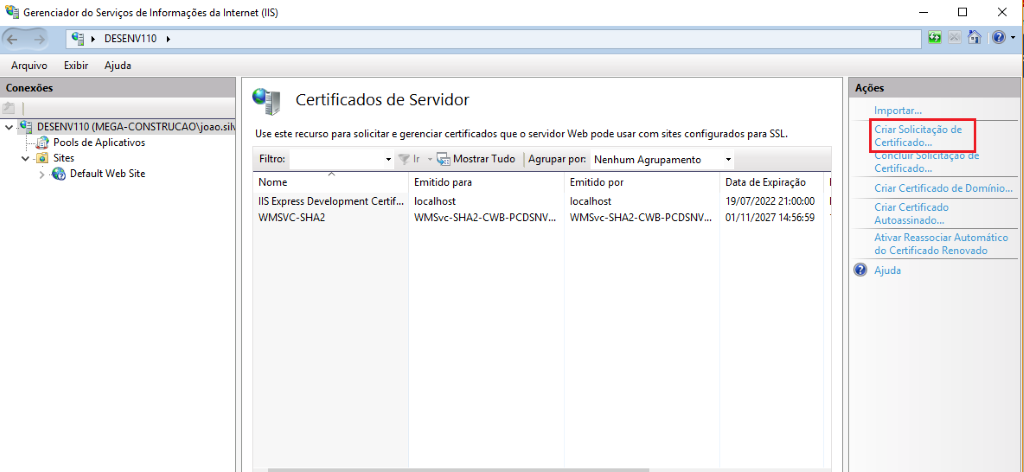Expand the Default Web Site node
Image resolution: width=1024 pixels, height=472 pixels.
41,174
